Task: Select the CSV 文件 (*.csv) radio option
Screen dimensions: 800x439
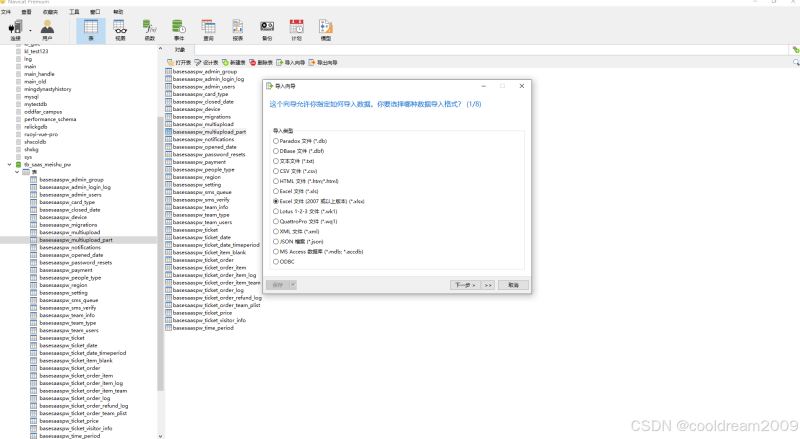Action: pos(276,171)
